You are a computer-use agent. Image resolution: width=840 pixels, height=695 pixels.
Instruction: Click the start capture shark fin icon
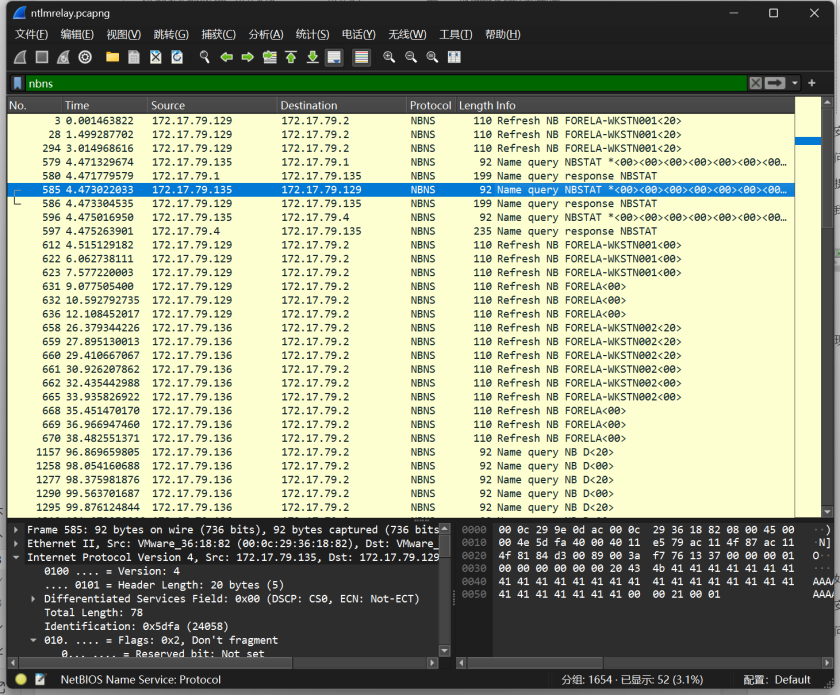[20, 57]
